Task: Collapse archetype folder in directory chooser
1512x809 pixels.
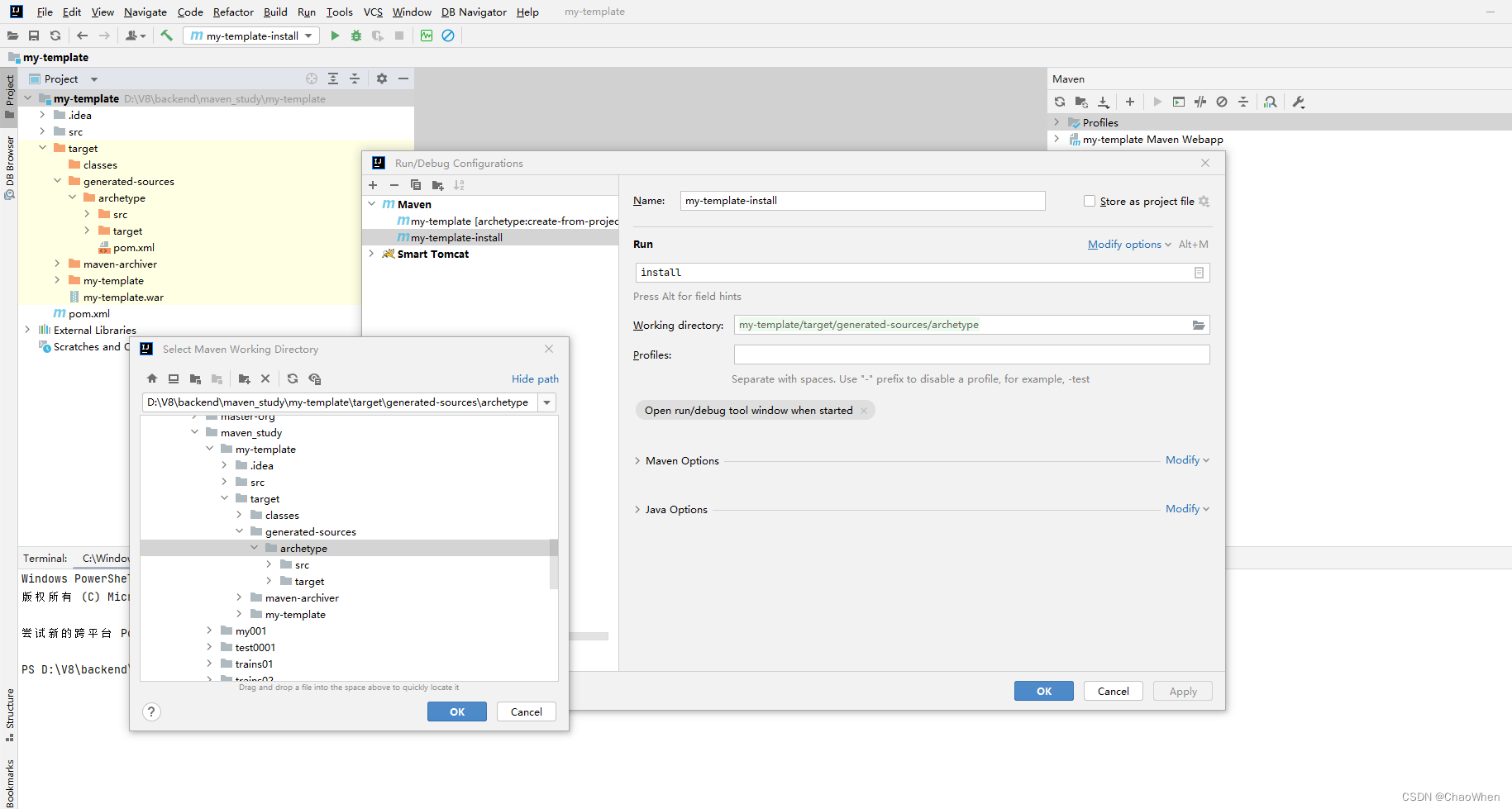Action: (x=255, y=548)
